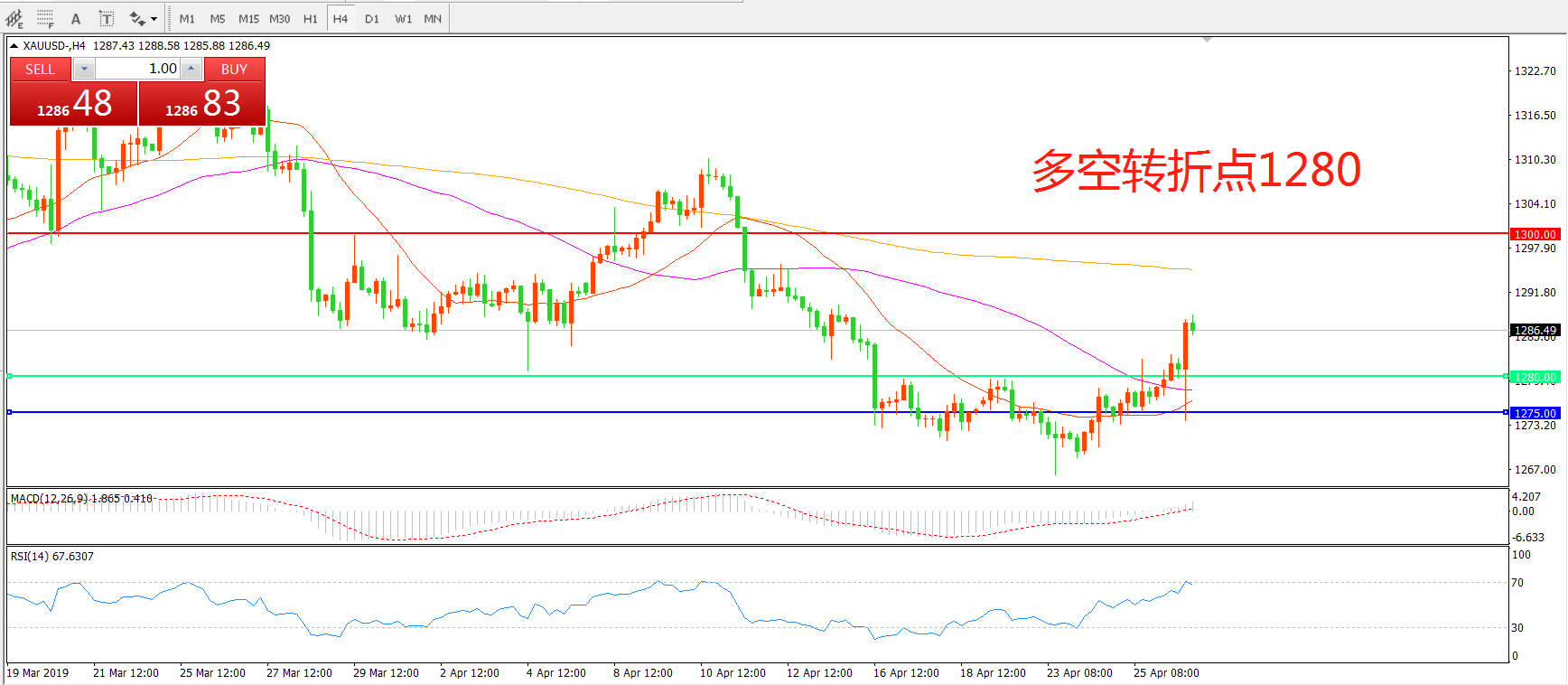Collapse the One Click Trading panel triangle
Screen dimensions: 1568x685
pos(14,45)
